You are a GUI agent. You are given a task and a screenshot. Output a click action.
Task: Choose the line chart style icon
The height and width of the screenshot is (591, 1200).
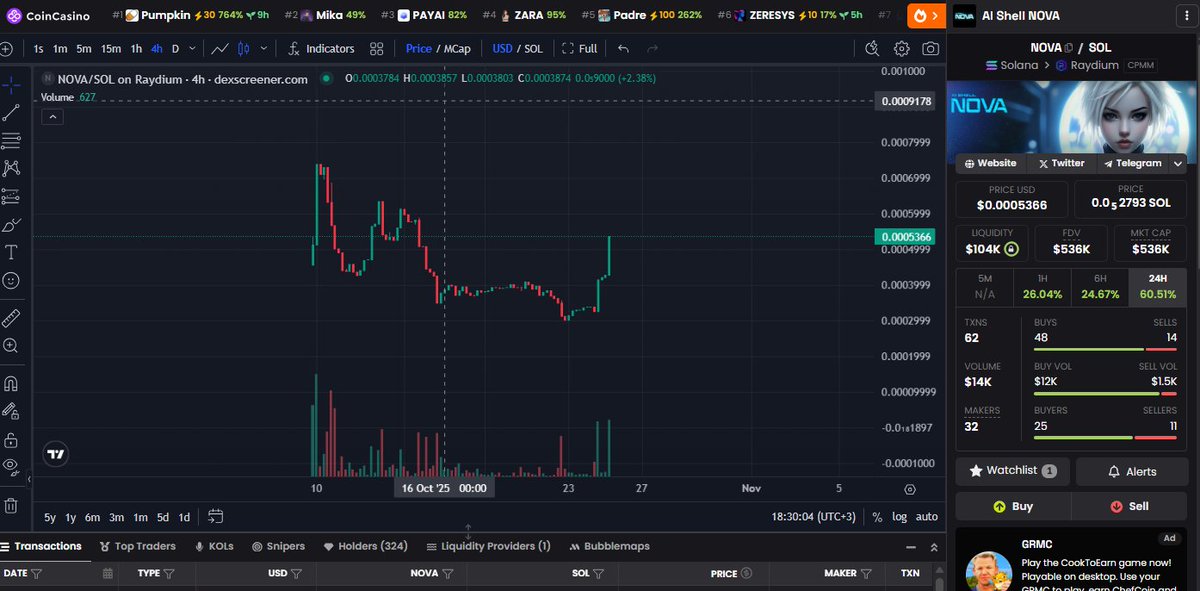coord(219,48)
